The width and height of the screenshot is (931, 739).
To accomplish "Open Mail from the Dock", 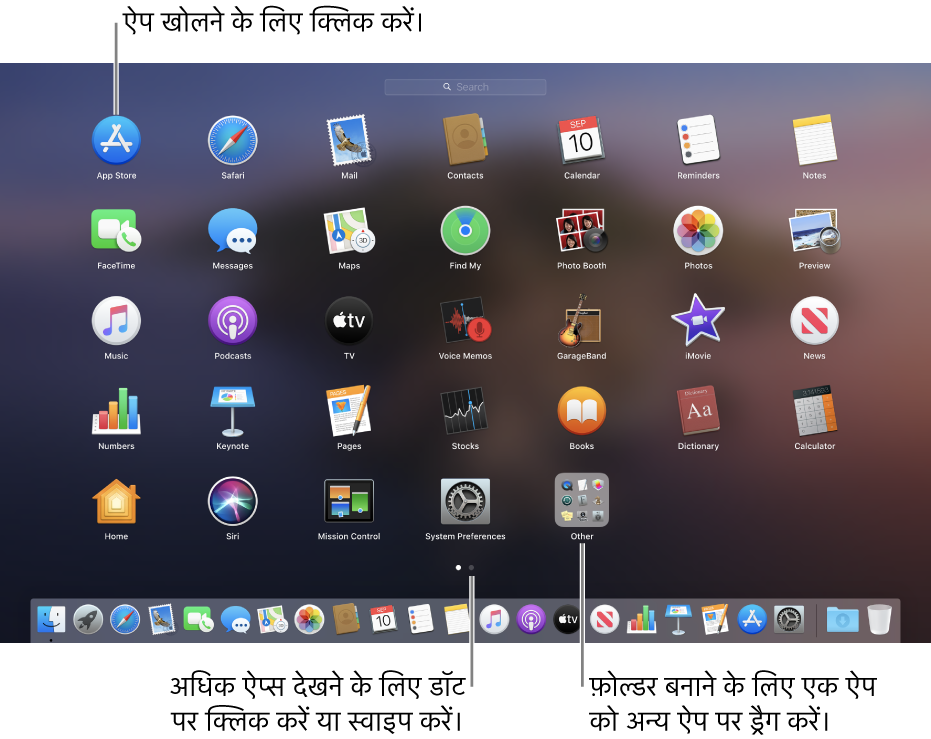I will coord(162,620).
